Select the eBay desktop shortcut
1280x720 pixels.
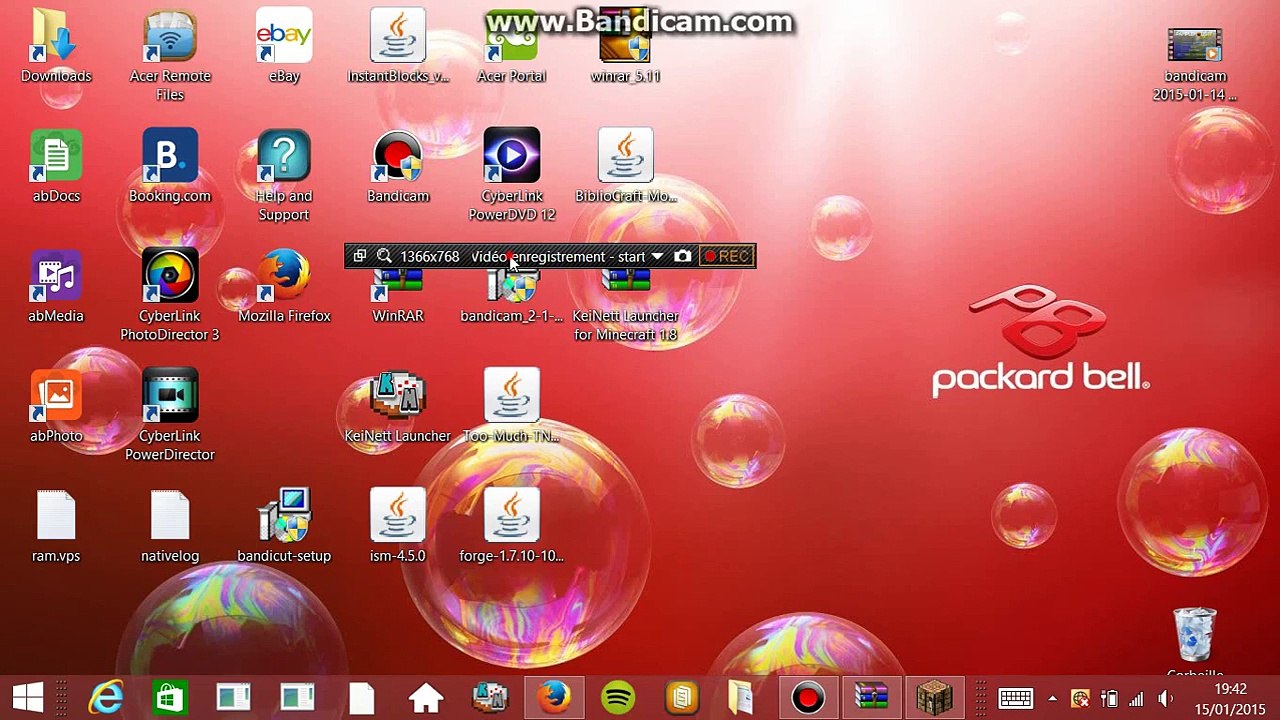point(284,46)
